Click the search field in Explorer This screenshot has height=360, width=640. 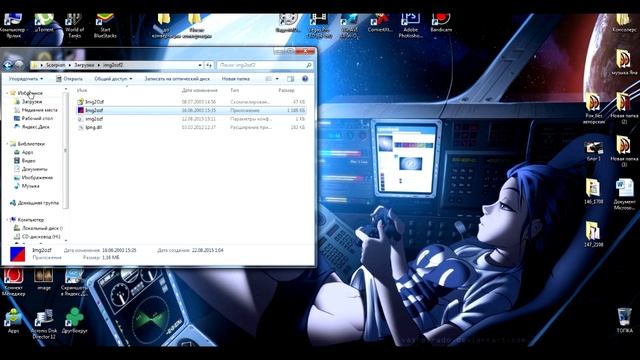(264, 65)
